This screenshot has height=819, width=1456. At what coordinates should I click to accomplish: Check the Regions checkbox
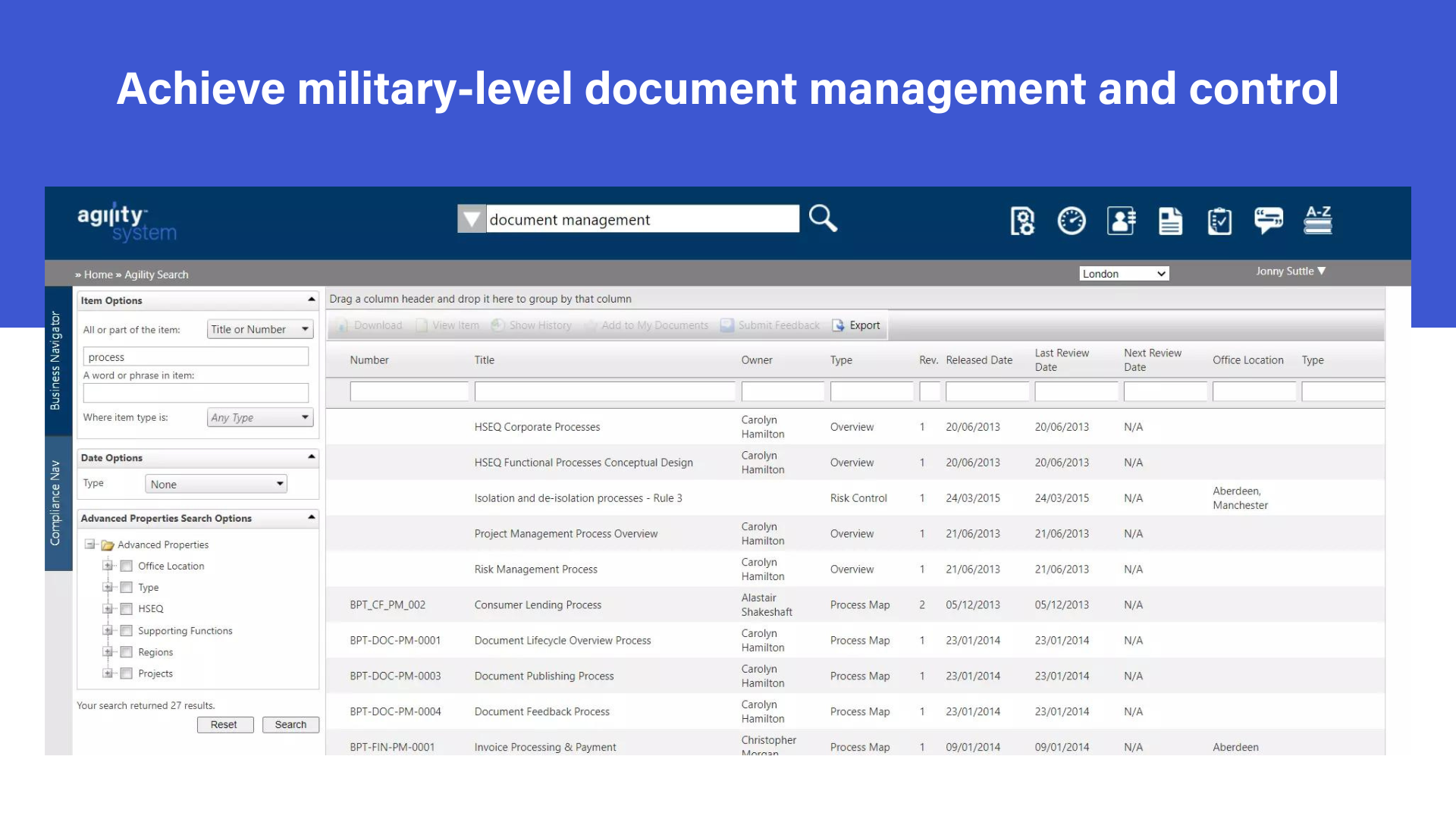[126, 651]
